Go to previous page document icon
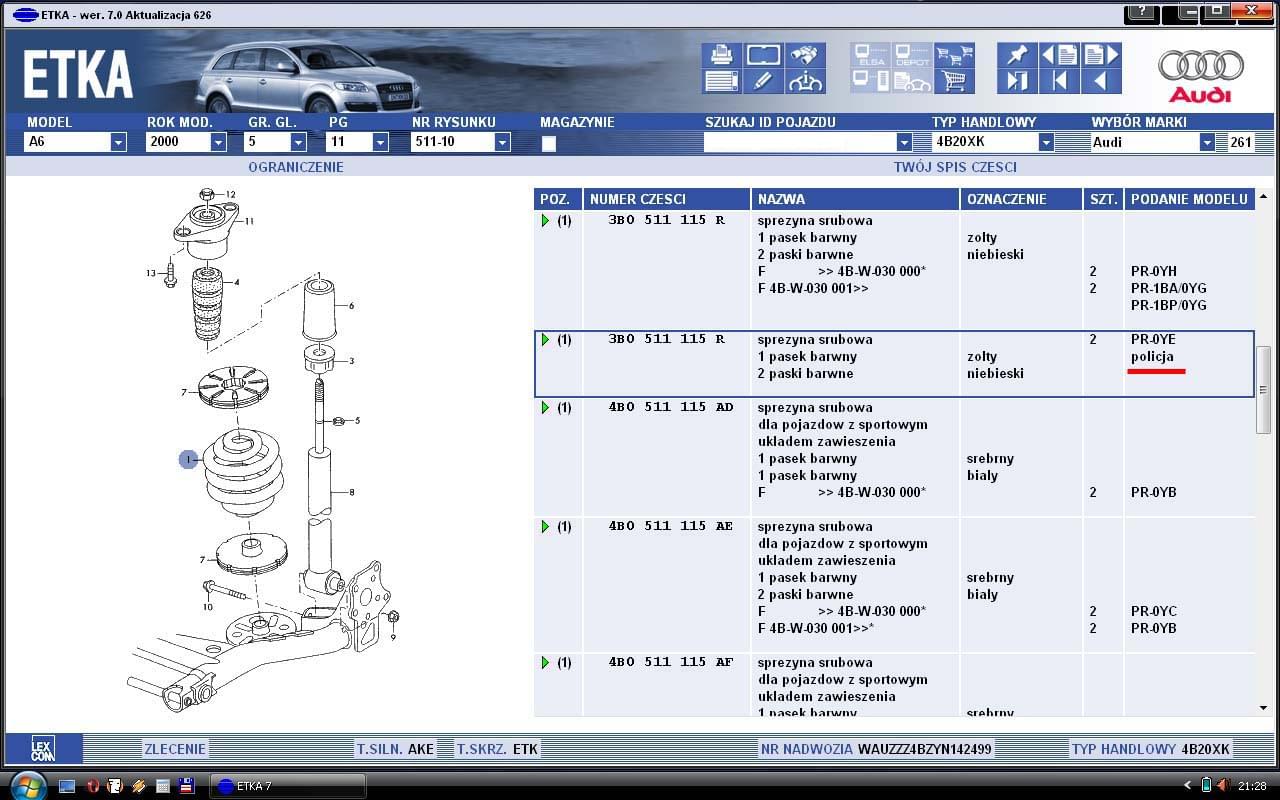Viewport: 1280px width, 800px height. 1059,55
